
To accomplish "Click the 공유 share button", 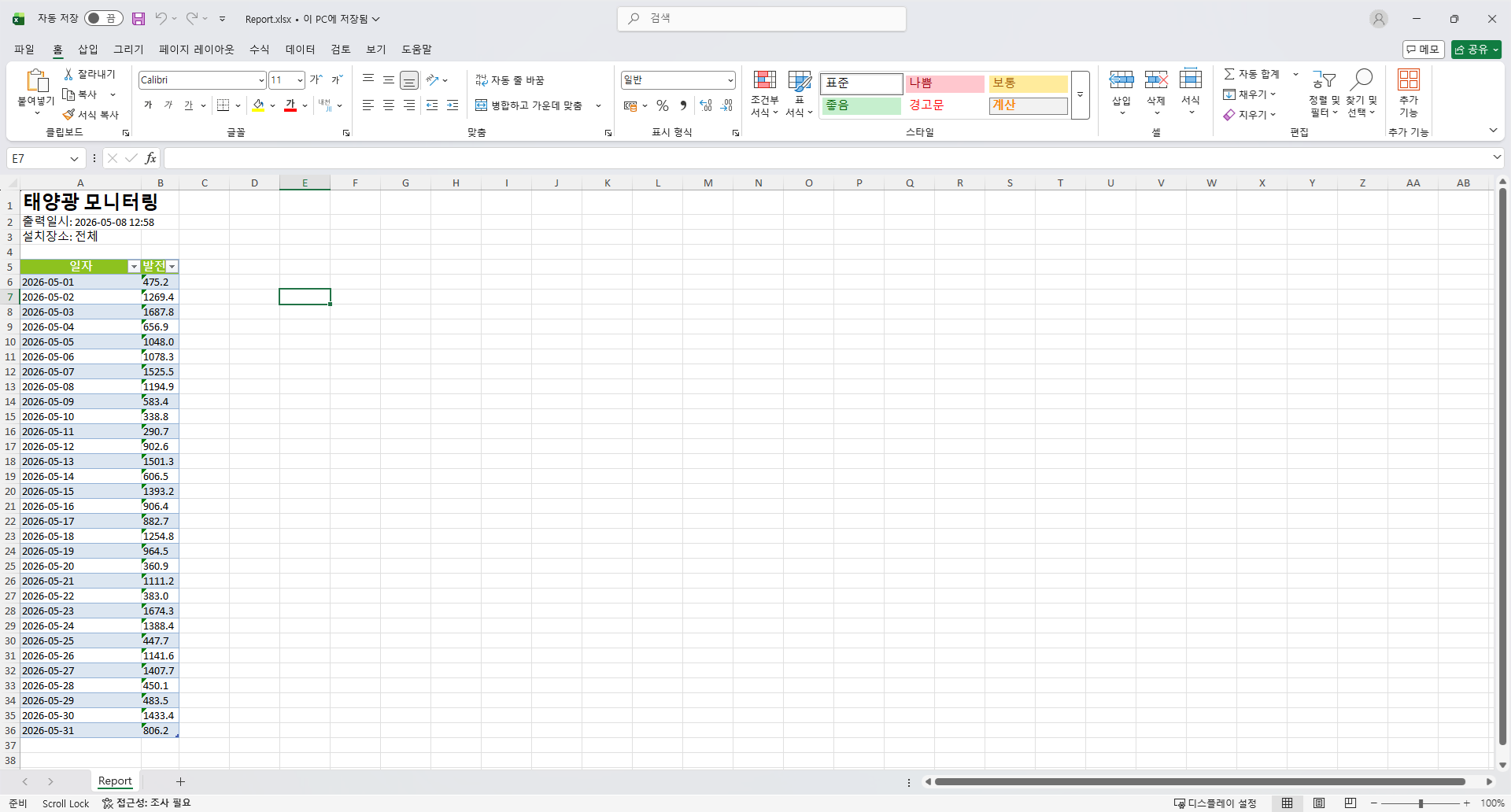I will [1476, 50].
